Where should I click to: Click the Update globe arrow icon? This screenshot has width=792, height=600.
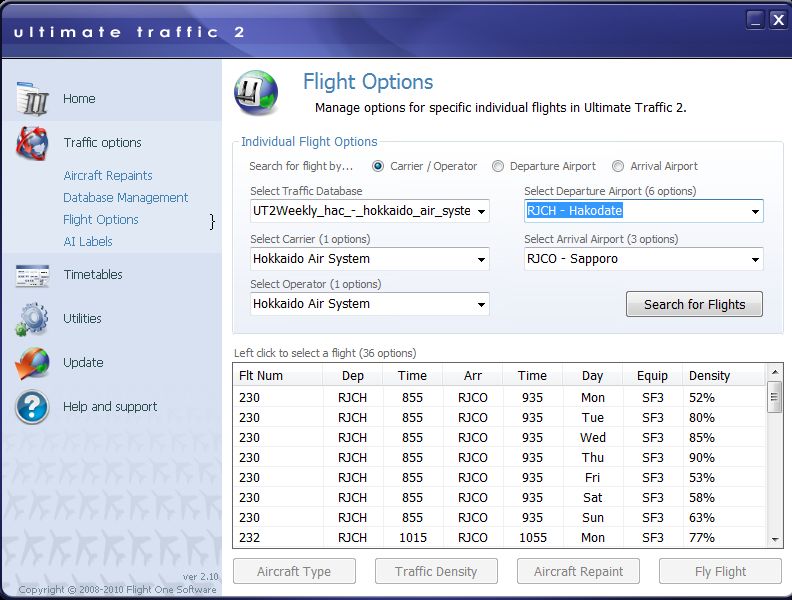32,363
